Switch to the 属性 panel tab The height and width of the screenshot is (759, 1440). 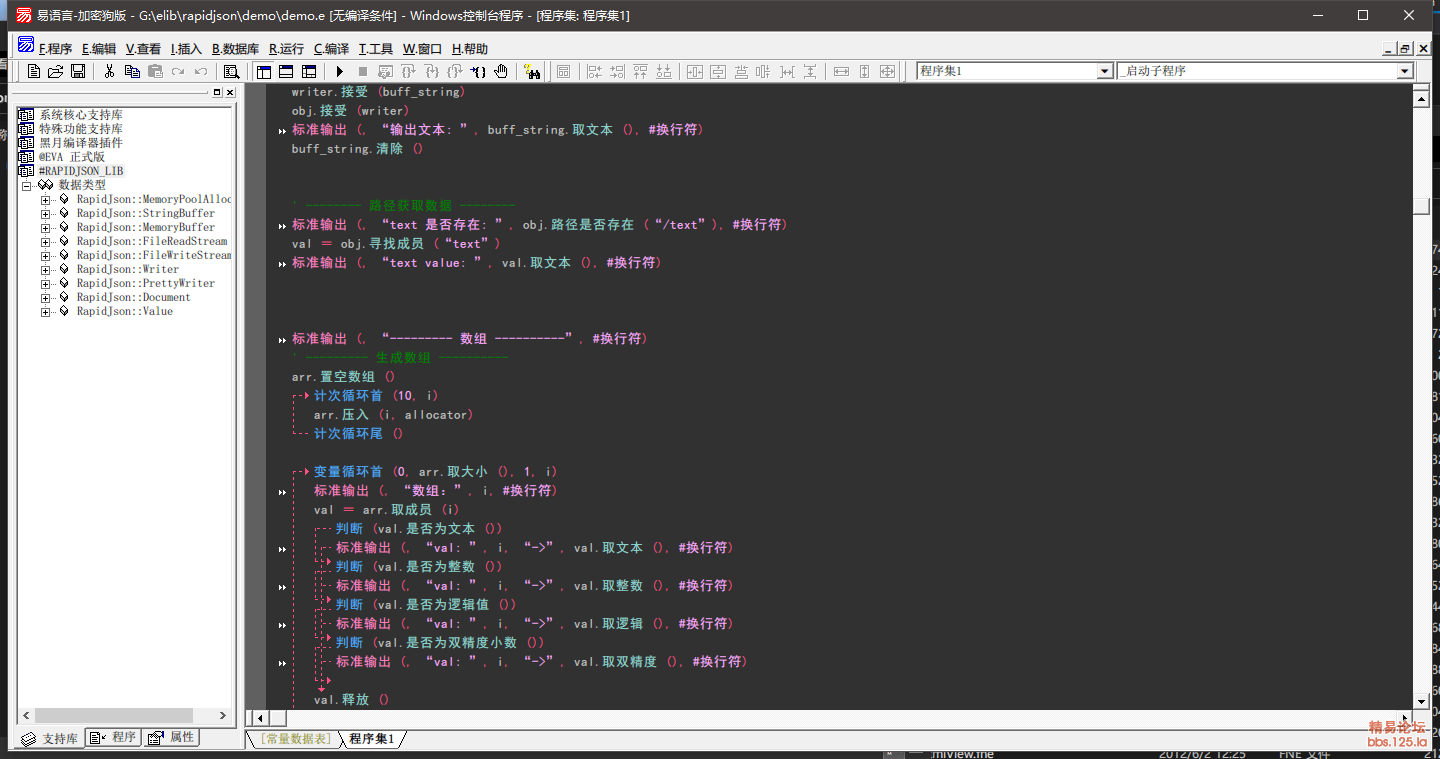click(171, 737)
